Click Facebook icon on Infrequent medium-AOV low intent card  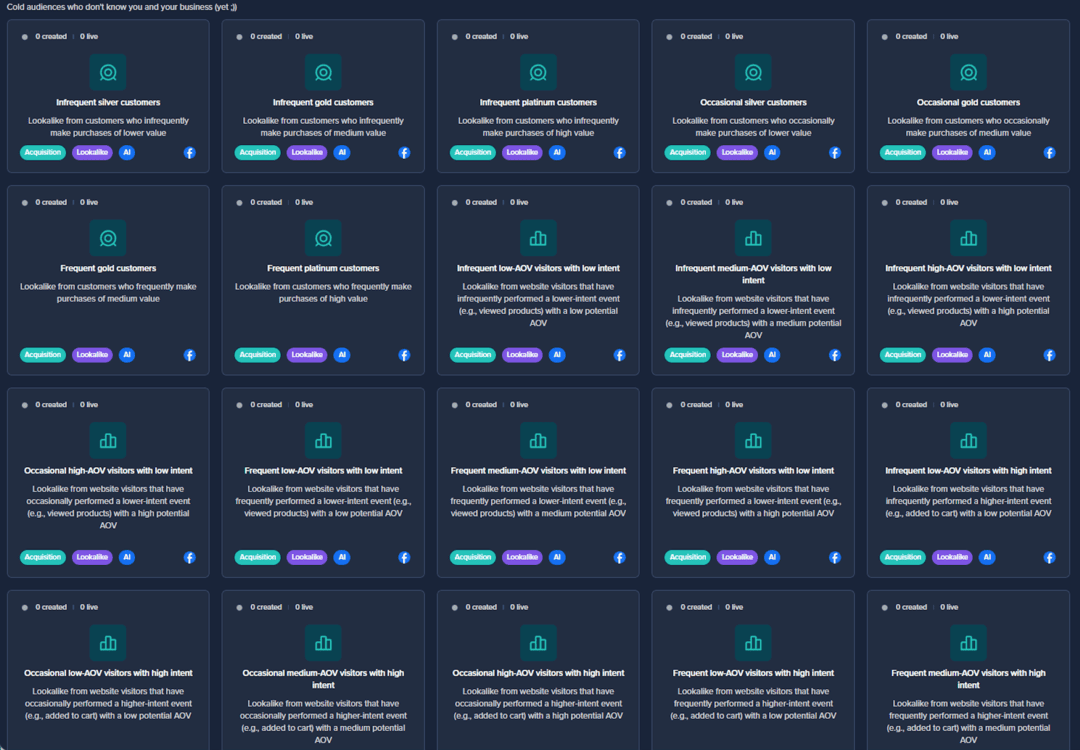pyautogui.click(x=835, y=355)
